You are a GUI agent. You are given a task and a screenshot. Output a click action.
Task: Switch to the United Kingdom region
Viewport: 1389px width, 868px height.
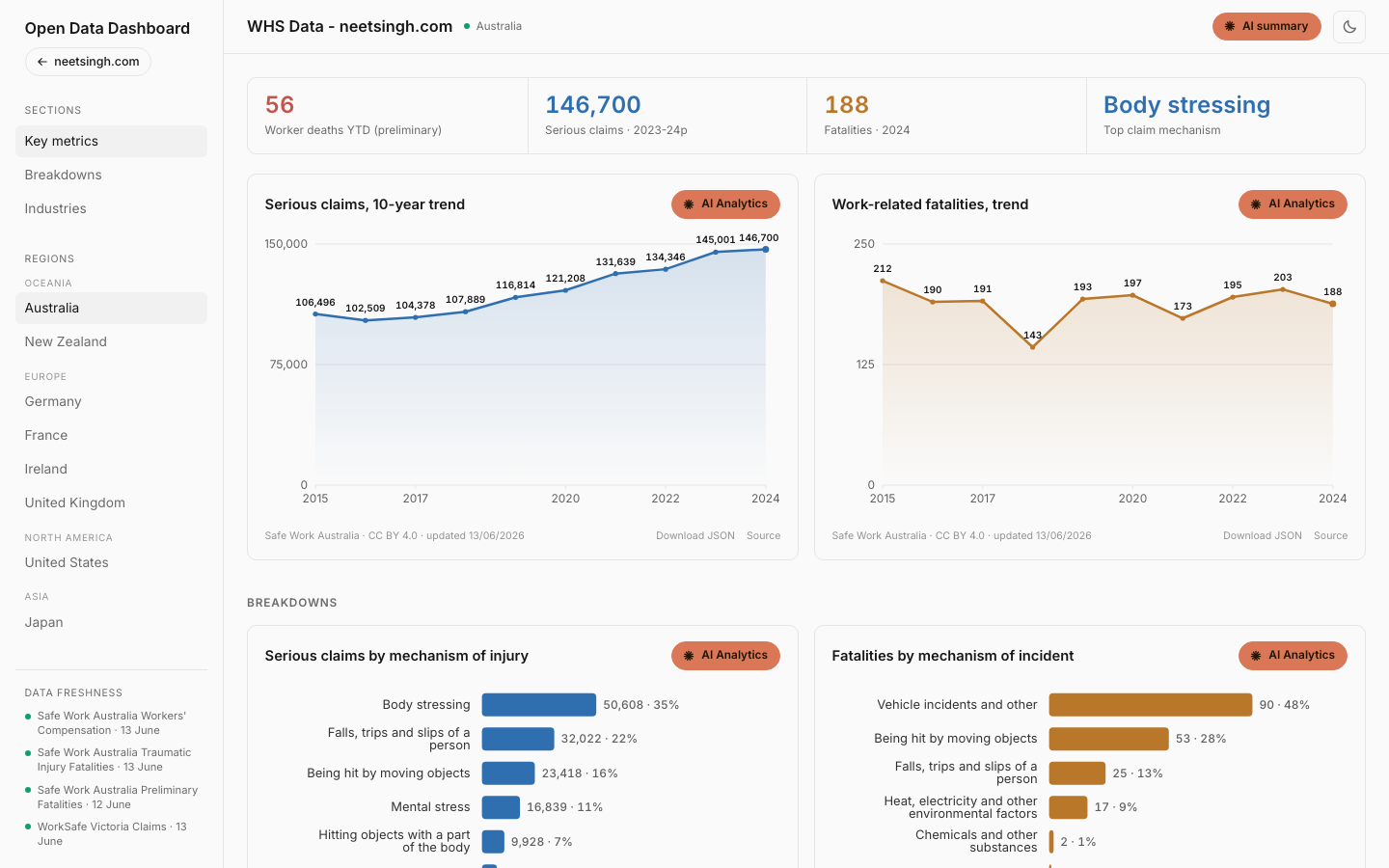click(111, 502)
